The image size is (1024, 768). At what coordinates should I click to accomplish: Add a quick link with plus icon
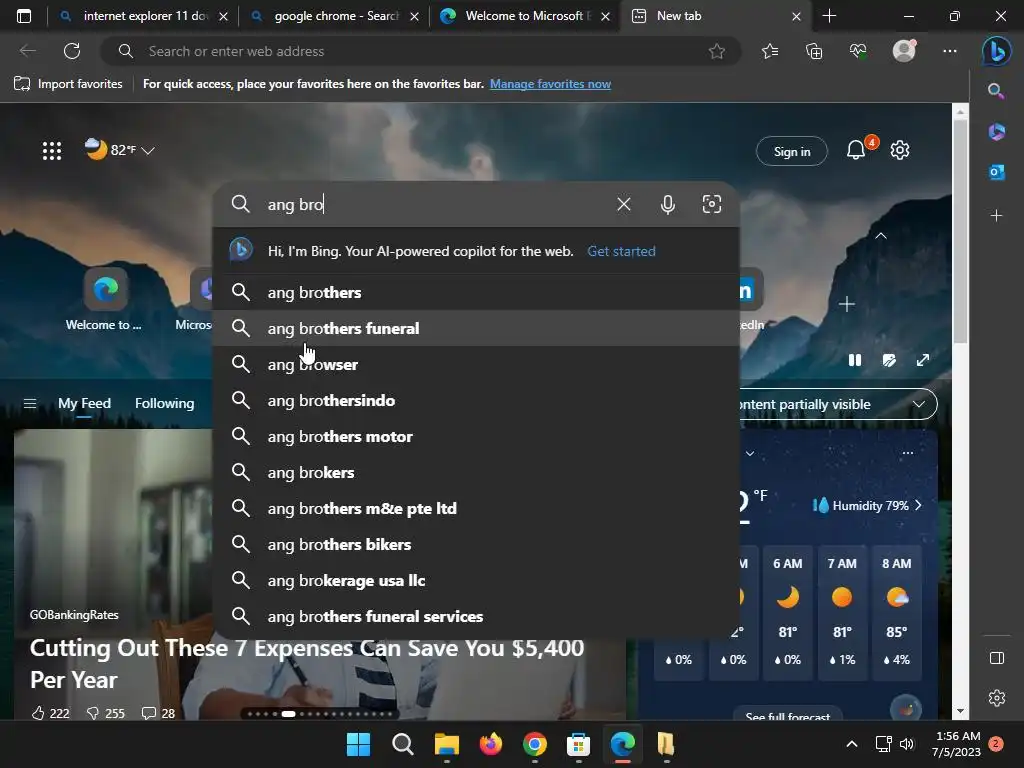coord(847,304)
